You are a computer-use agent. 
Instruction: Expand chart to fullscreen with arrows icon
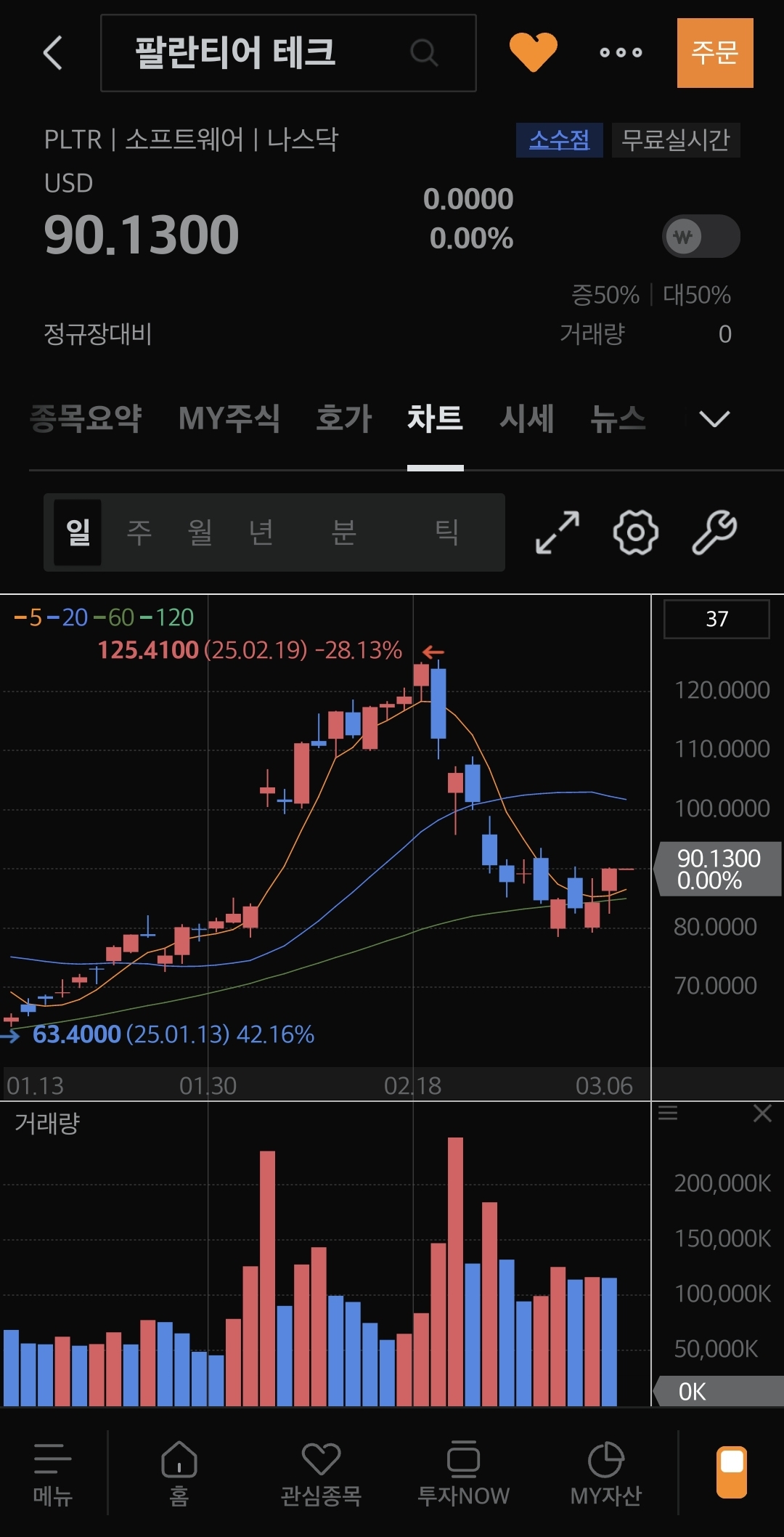tap(558, 532)
